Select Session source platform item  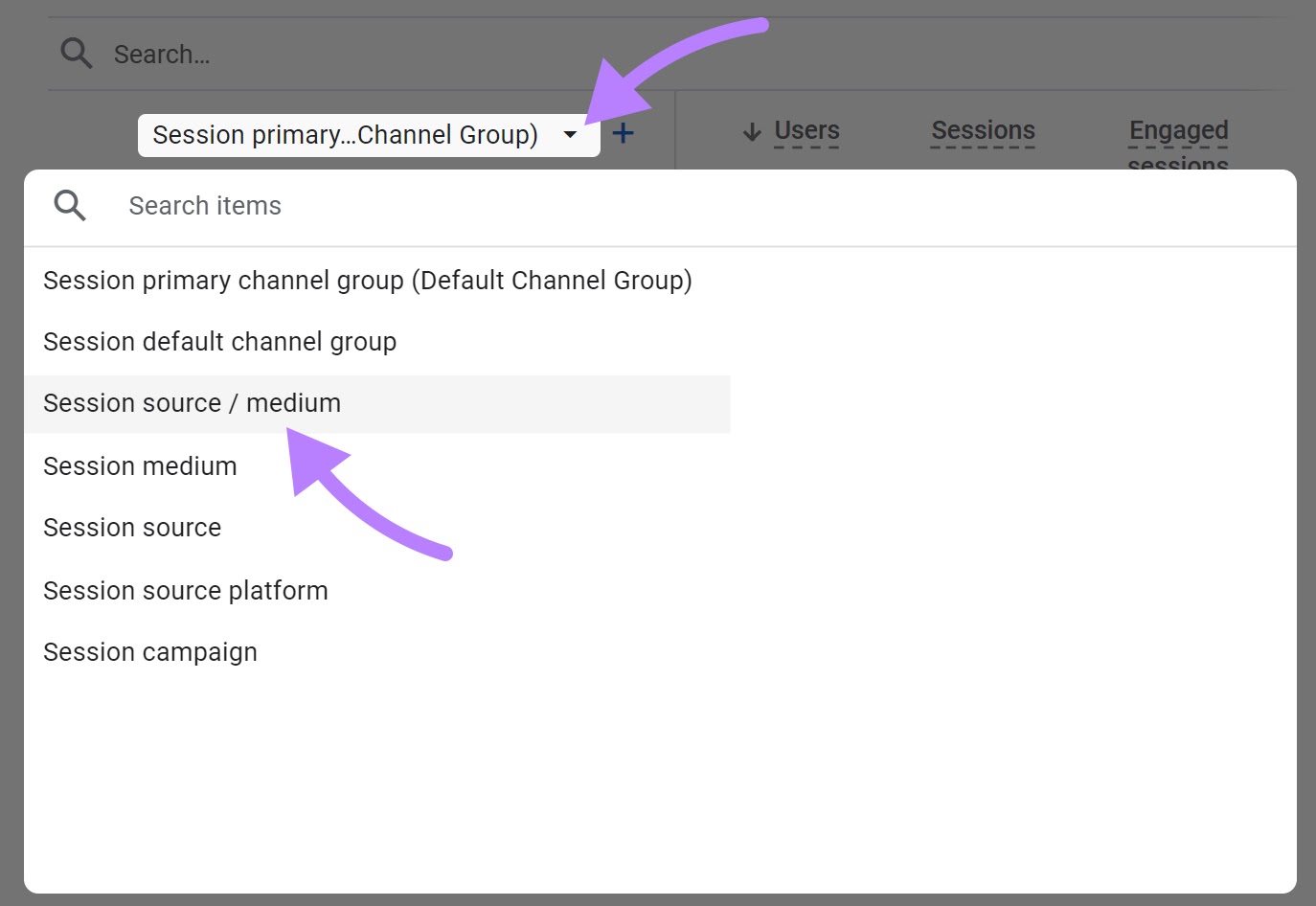coord(186,591)
